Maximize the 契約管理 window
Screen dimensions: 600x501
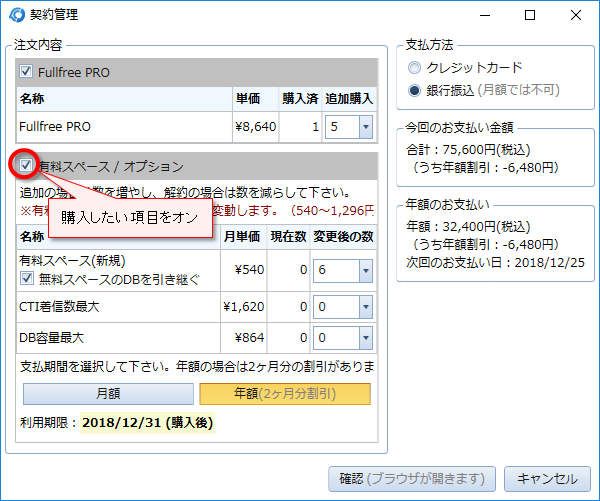point(530,15)
